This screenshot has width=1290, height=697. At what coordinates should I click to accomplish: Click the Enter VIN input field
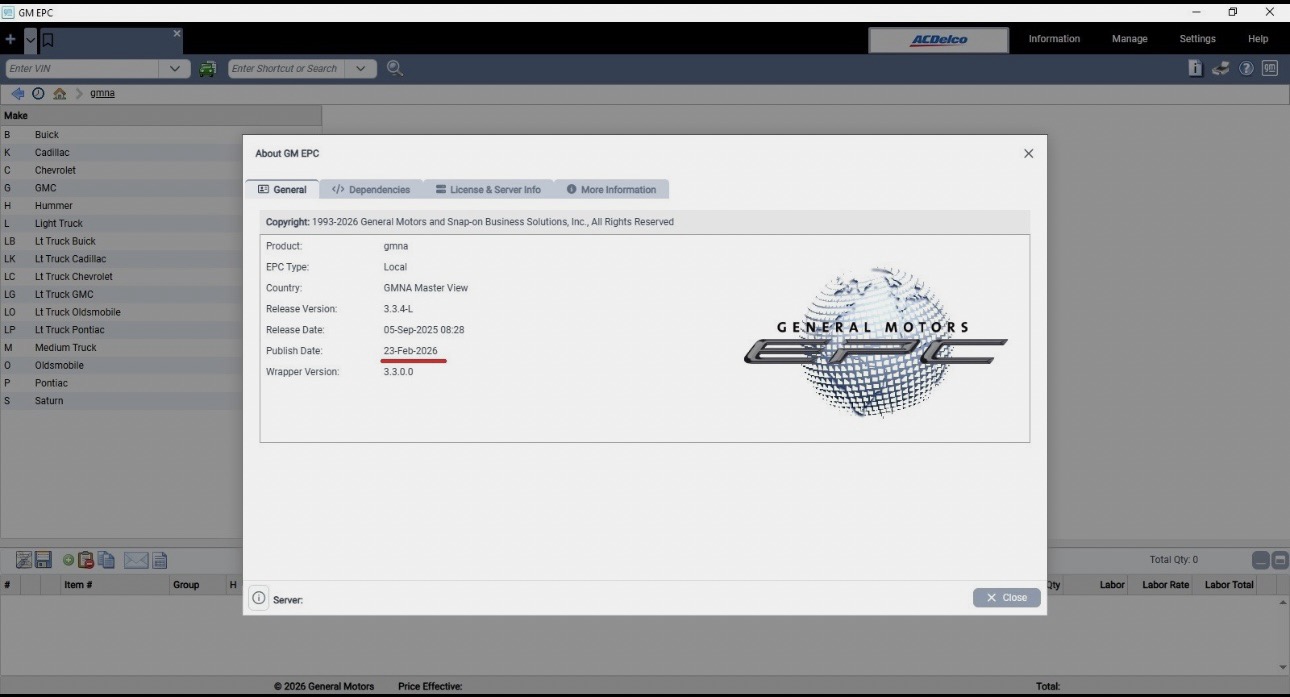tap(82, 69)
